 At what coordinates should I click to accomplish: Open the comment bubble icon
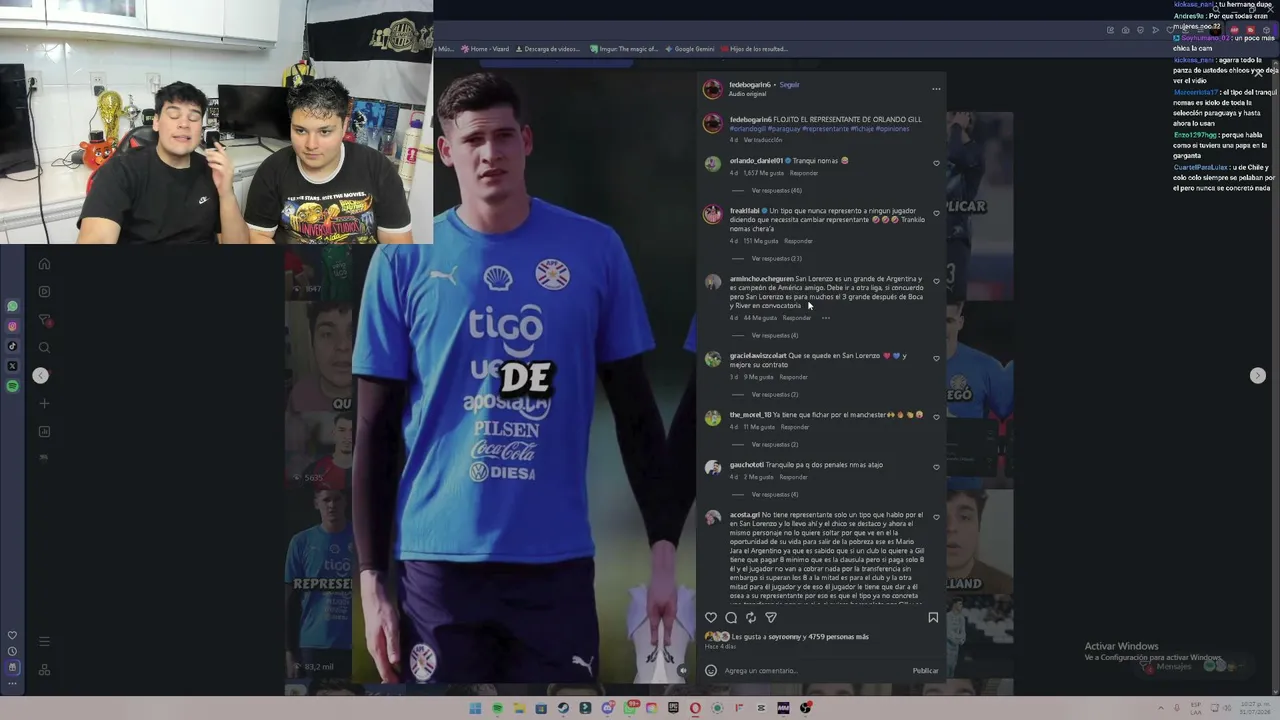(x=731, y=618)
